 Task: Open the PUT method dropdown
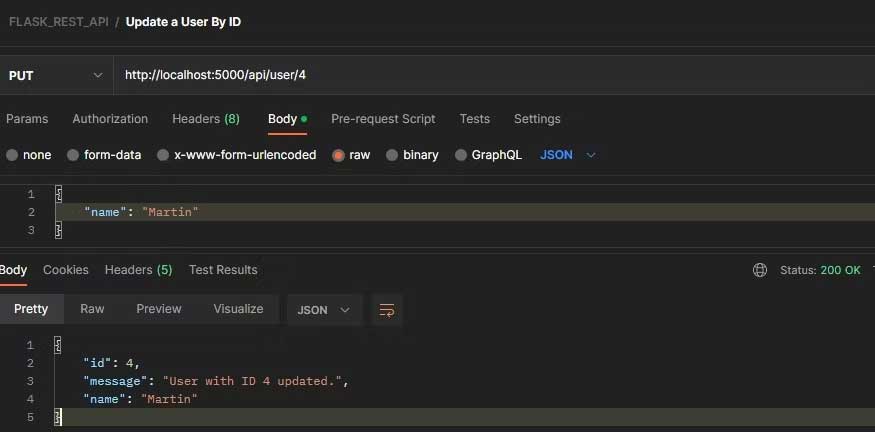click(55, 75)
